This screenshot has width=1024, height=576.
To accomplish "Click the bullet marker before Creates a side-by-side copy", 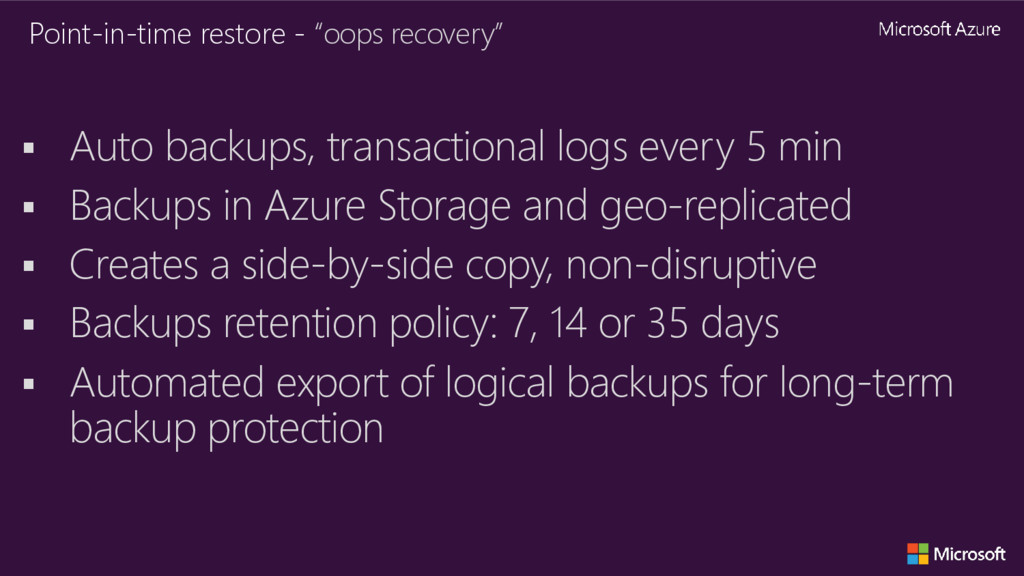I will [x=29, y=266].
